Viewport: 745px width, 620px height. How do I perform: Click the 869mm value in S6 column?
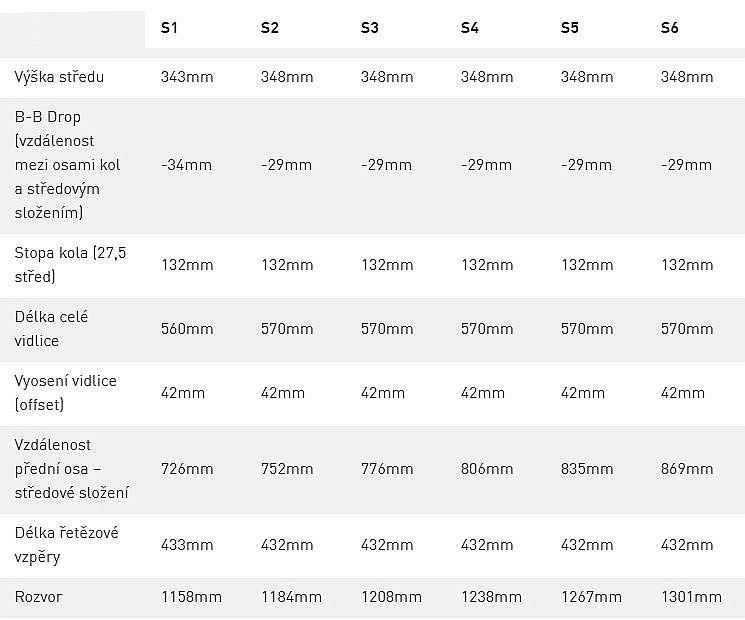pyautogui.click(x=687, y=469)
